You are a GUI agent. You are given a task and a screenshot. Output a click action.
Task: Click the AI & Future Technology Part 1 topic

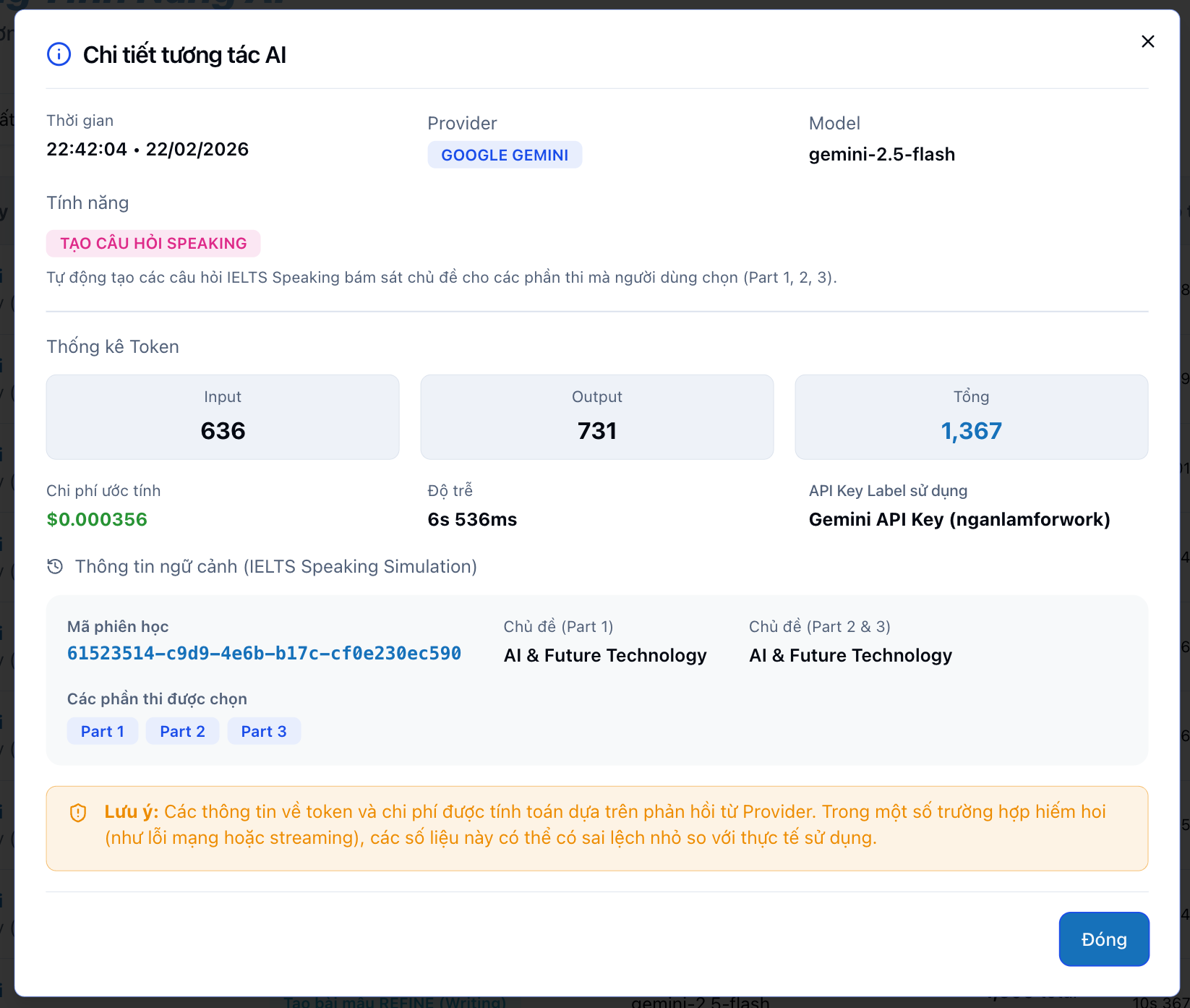(x=605, y=655)
